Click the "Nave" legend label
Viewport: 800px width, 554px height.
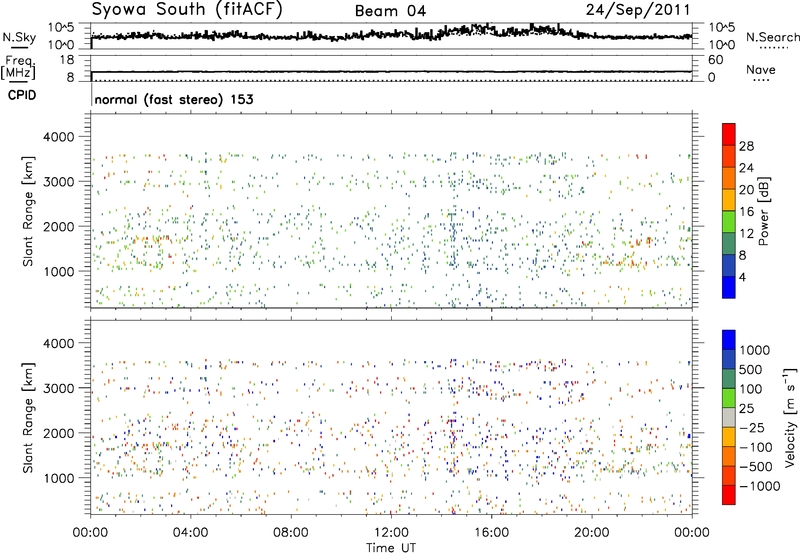click(761, 69)
